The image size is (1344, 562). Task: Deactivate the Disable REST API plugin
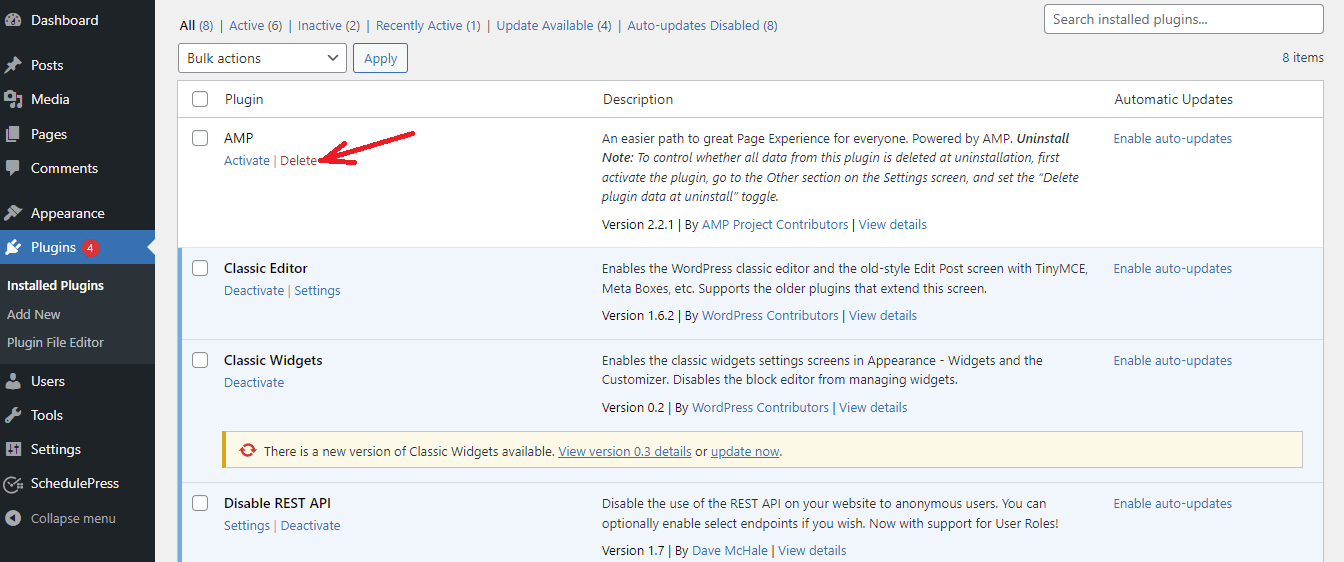point(310,525)
